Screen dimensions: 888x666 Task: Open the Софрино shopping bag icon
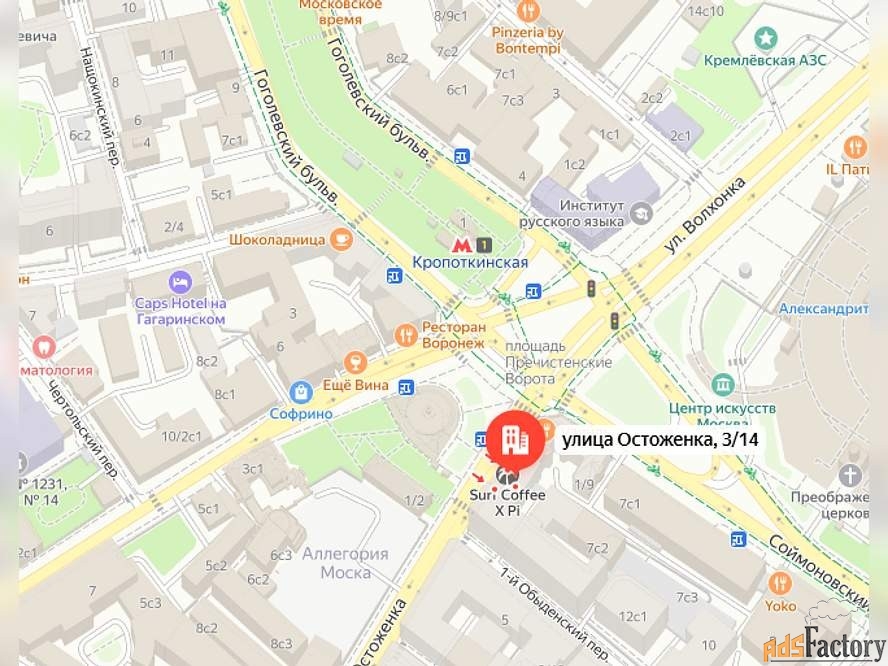coord(300,391)
